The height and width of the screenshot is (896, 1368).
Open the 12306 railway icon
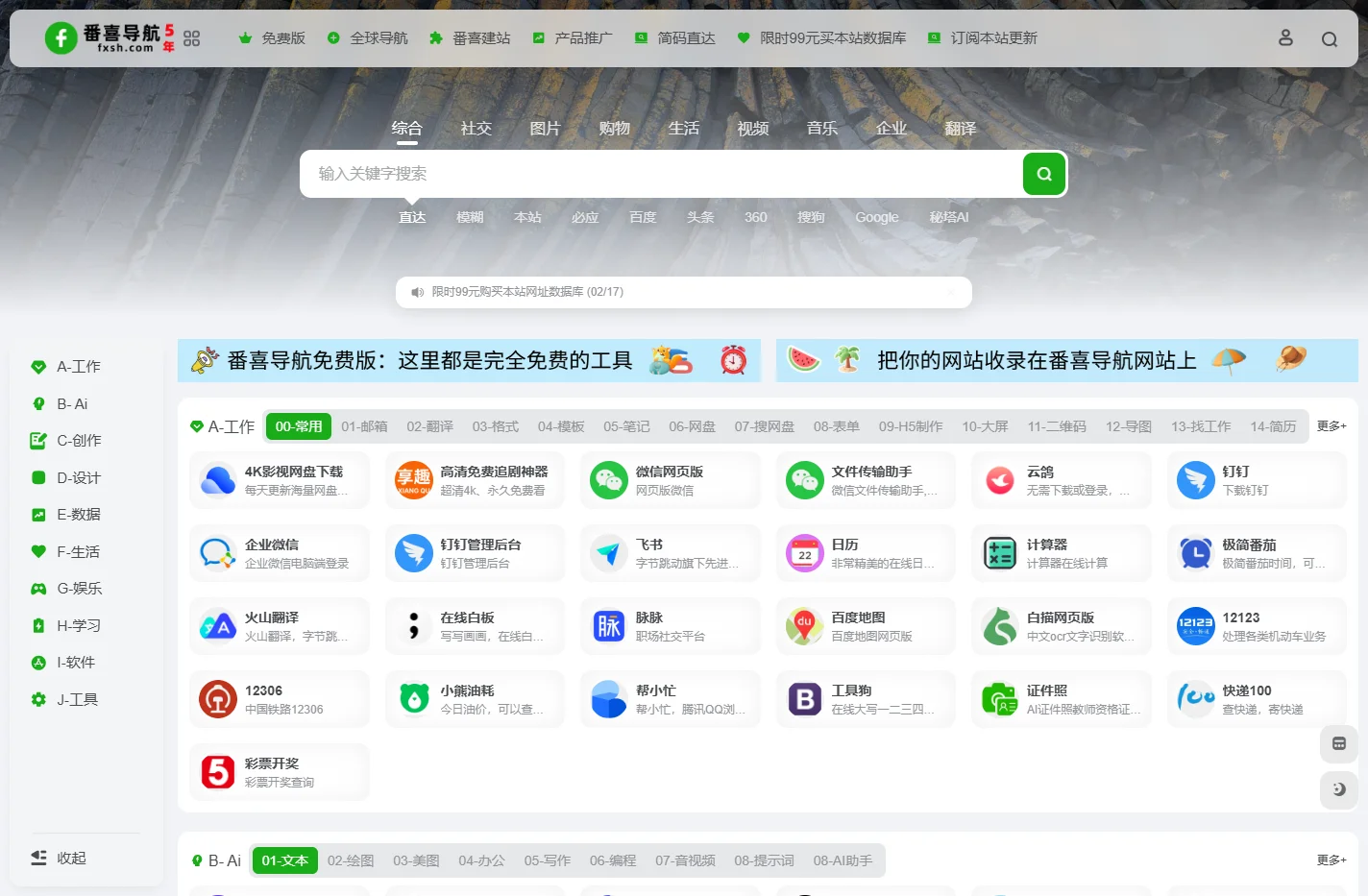coord(218,699)
